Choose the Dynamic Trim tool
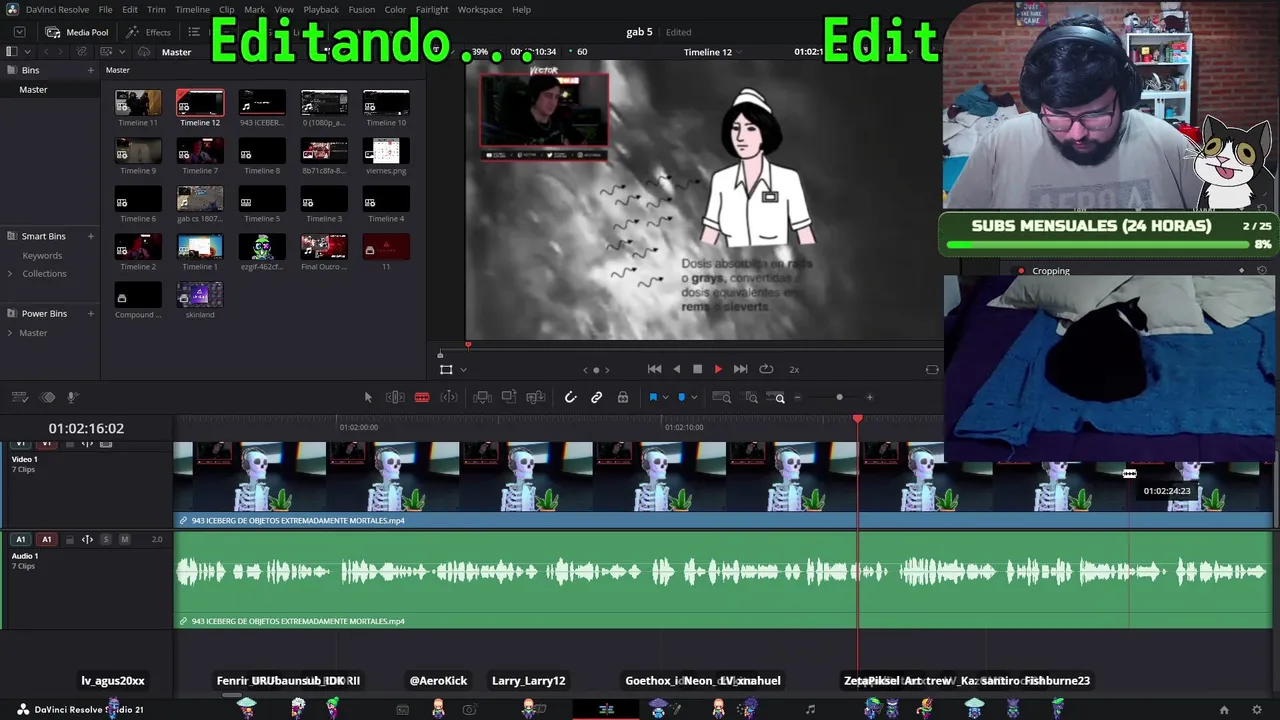Screen dimensions: 1280x720 (449, 398)
